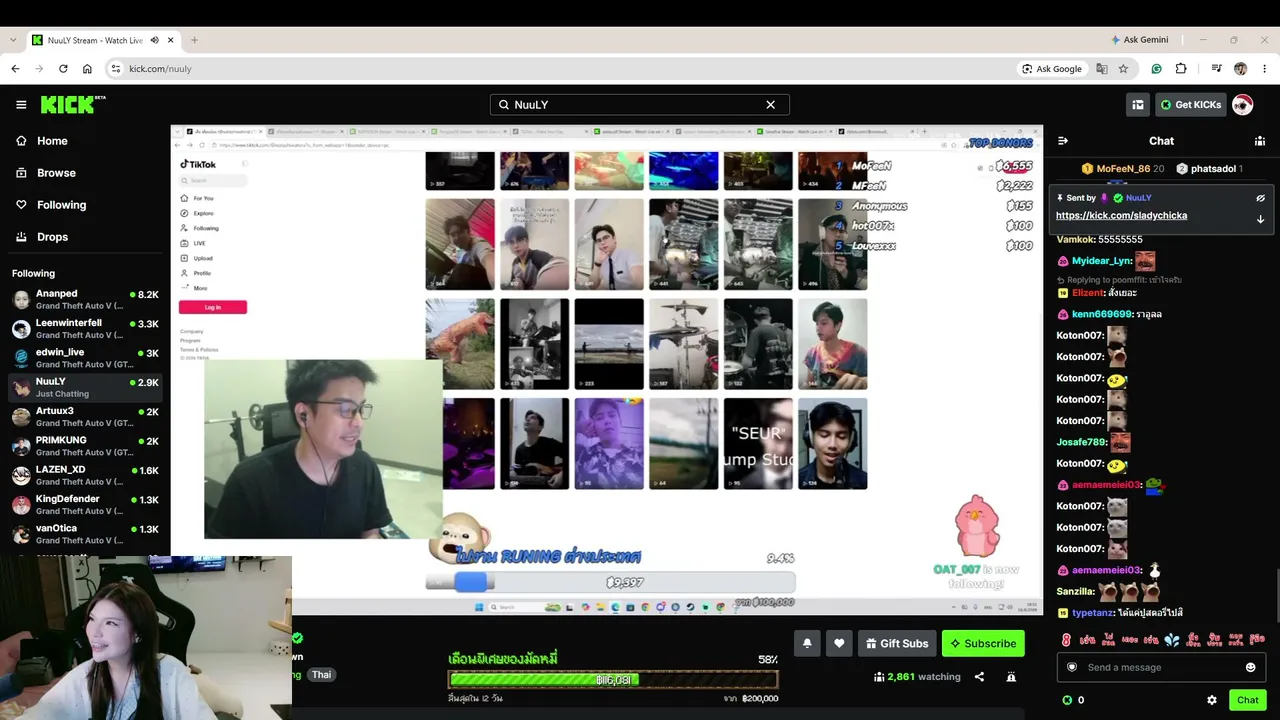The image size is (1280, 720).
Task: Open the emoji picker in chat
Action: 1250,667
